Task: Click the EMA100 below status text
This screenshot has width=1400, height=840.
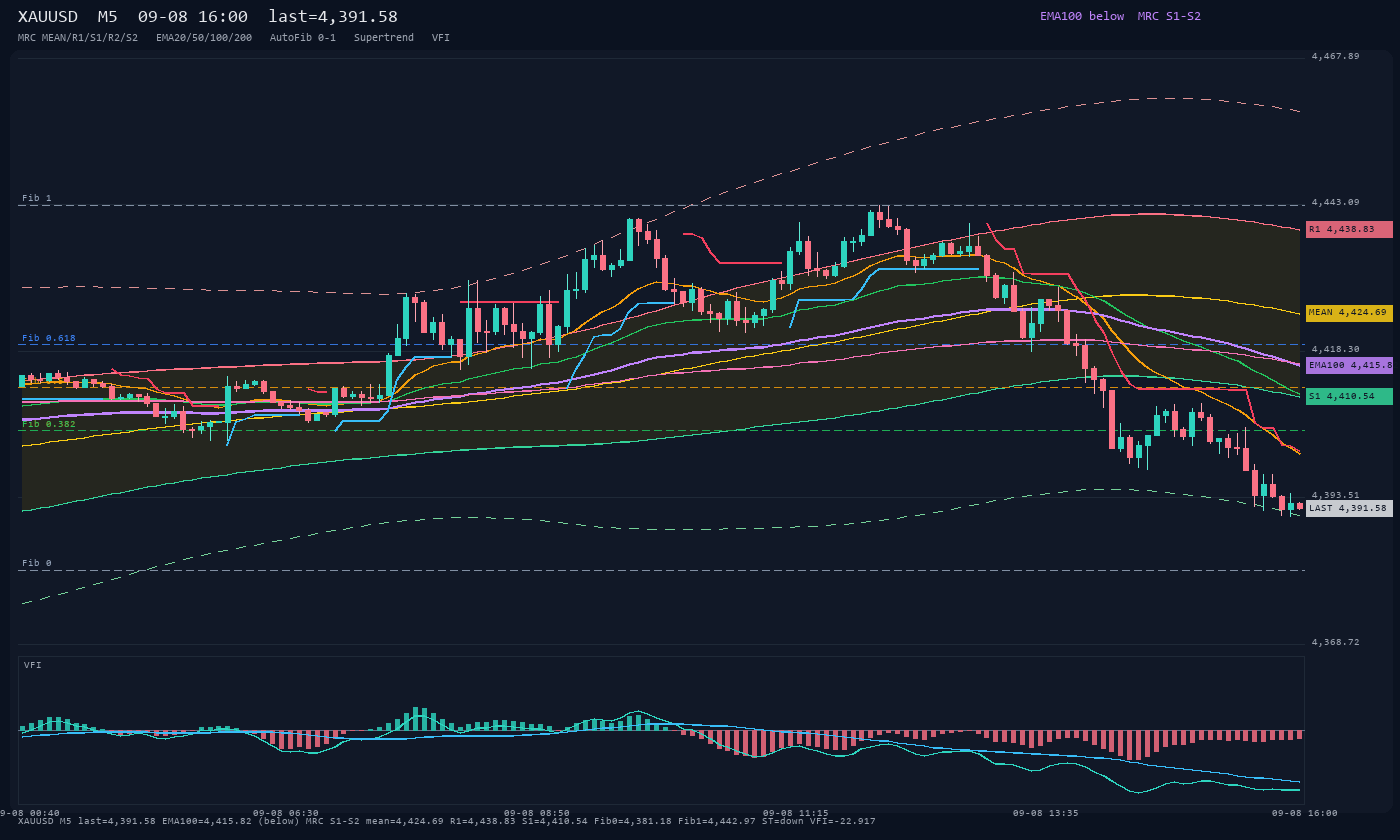Action: coord(1082,16)
